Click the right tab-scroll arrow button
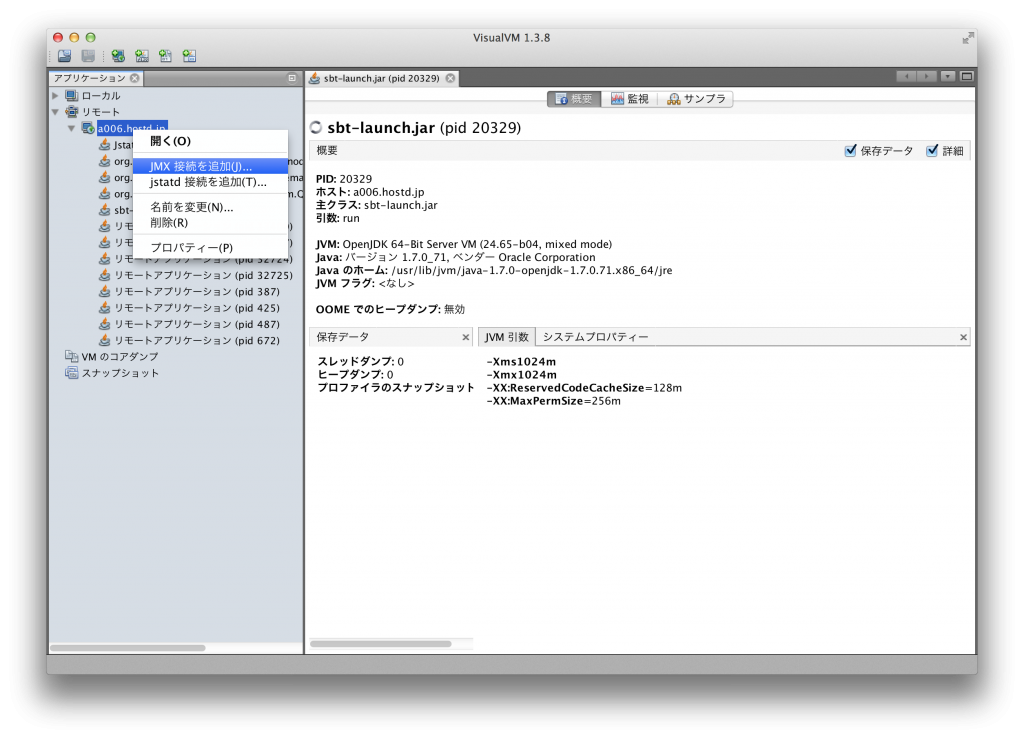Viewport: 1024px width, 739px height. [925, 76]
